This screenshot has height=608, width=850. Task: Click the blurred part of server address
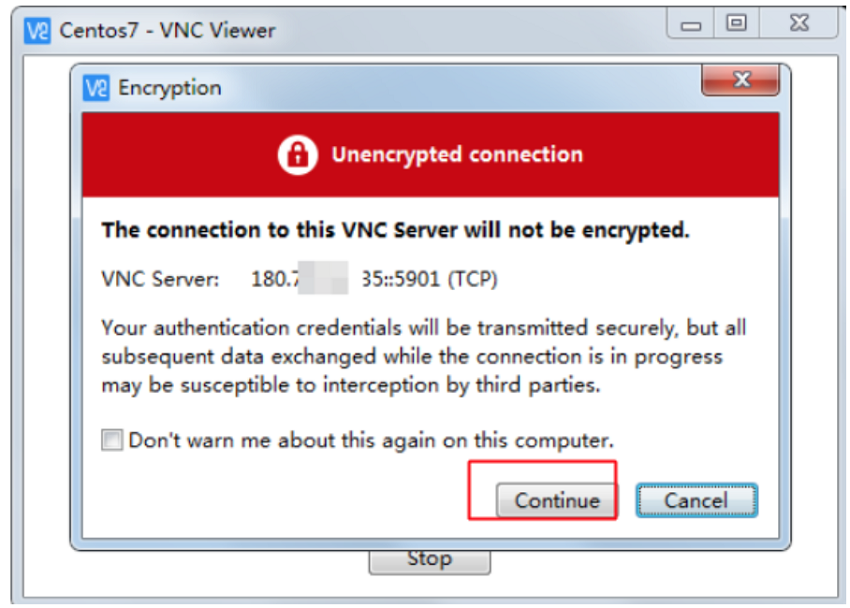pos(323,277)
